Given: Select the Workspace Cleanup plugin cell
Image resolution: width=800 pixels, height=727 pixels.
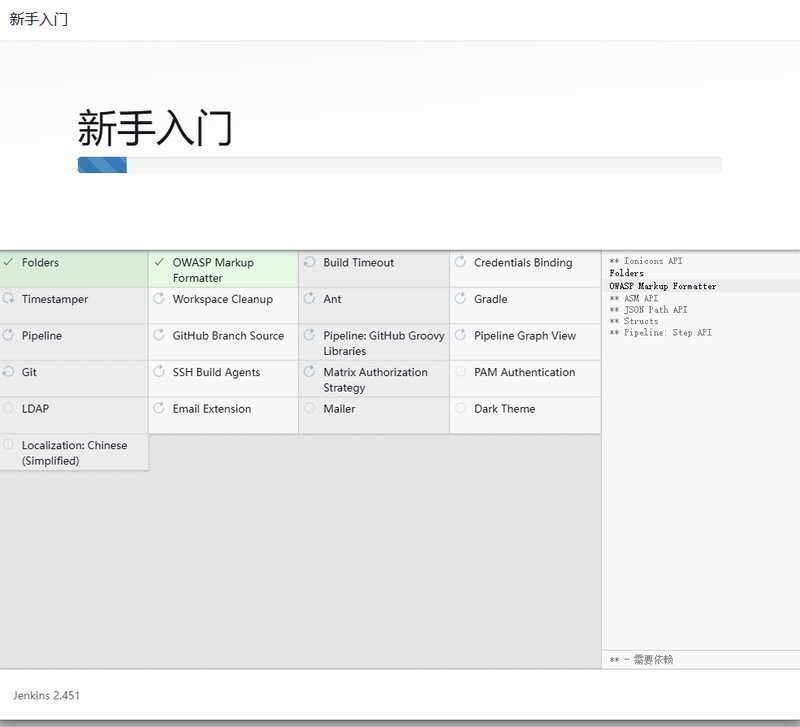Looking at the screenshot, I should [222, 299].
